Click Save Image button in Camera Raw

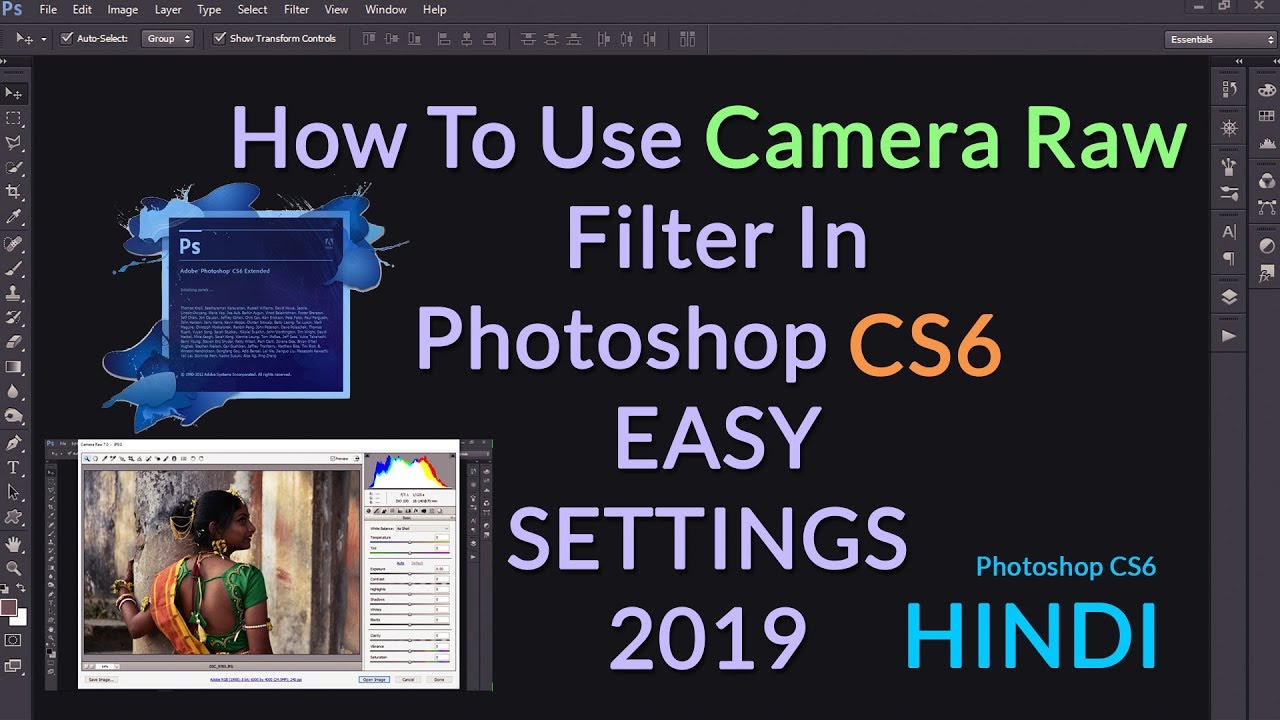click(101, 679)
